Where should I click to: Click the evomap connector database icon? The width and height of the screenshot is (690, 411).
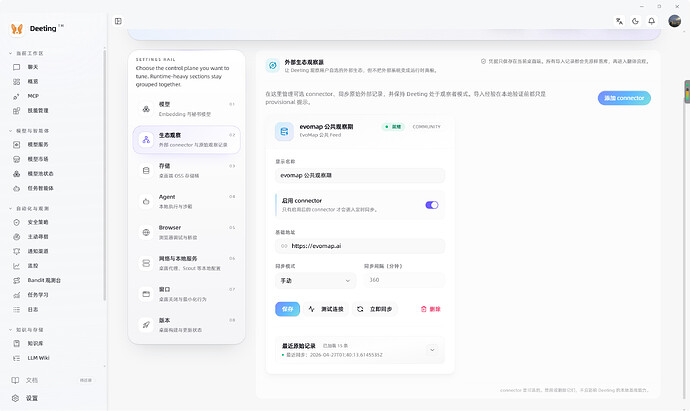[284, 131]
